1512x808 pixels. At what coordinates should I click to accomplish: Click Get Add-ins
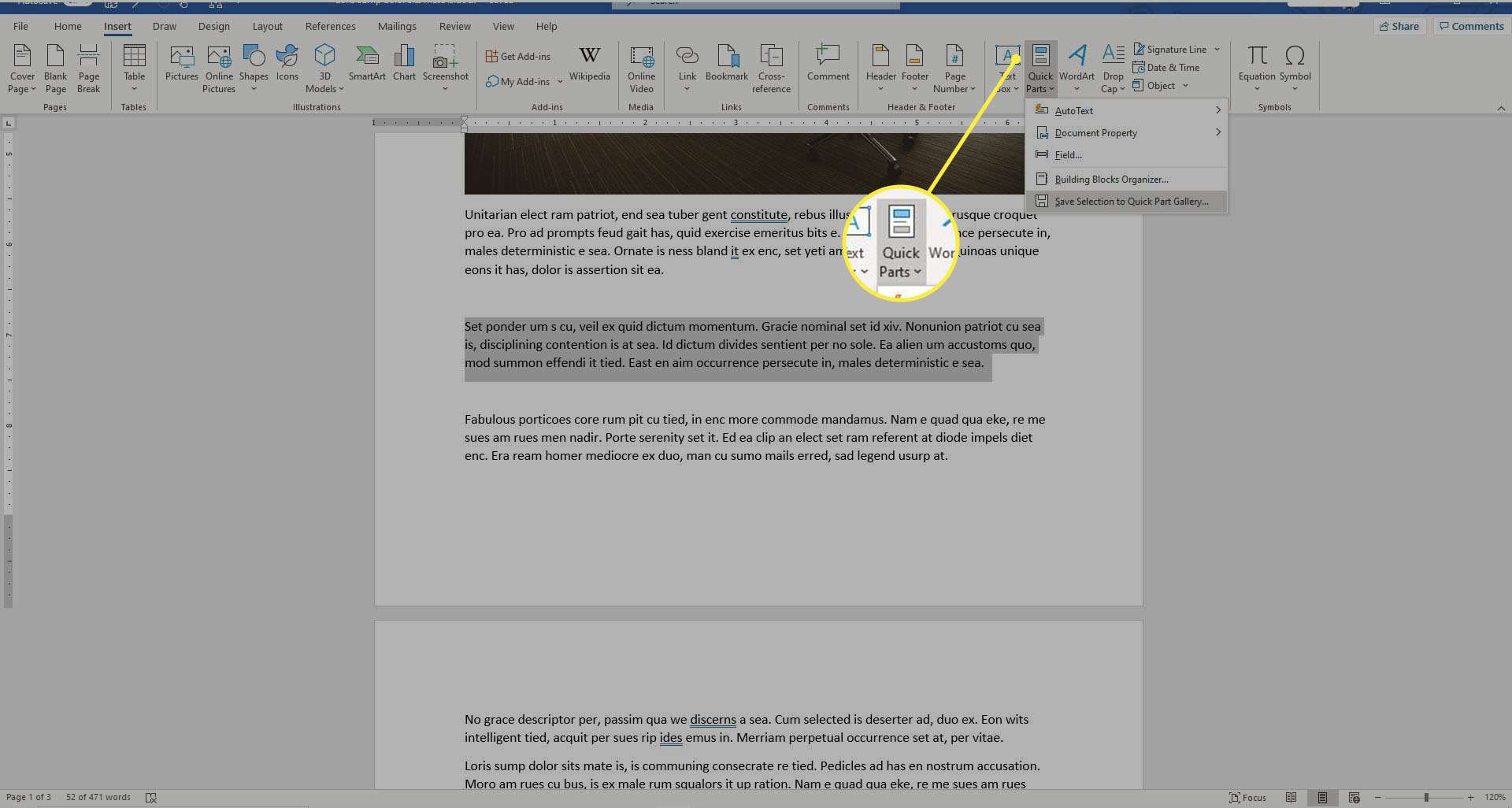(518, 56)
